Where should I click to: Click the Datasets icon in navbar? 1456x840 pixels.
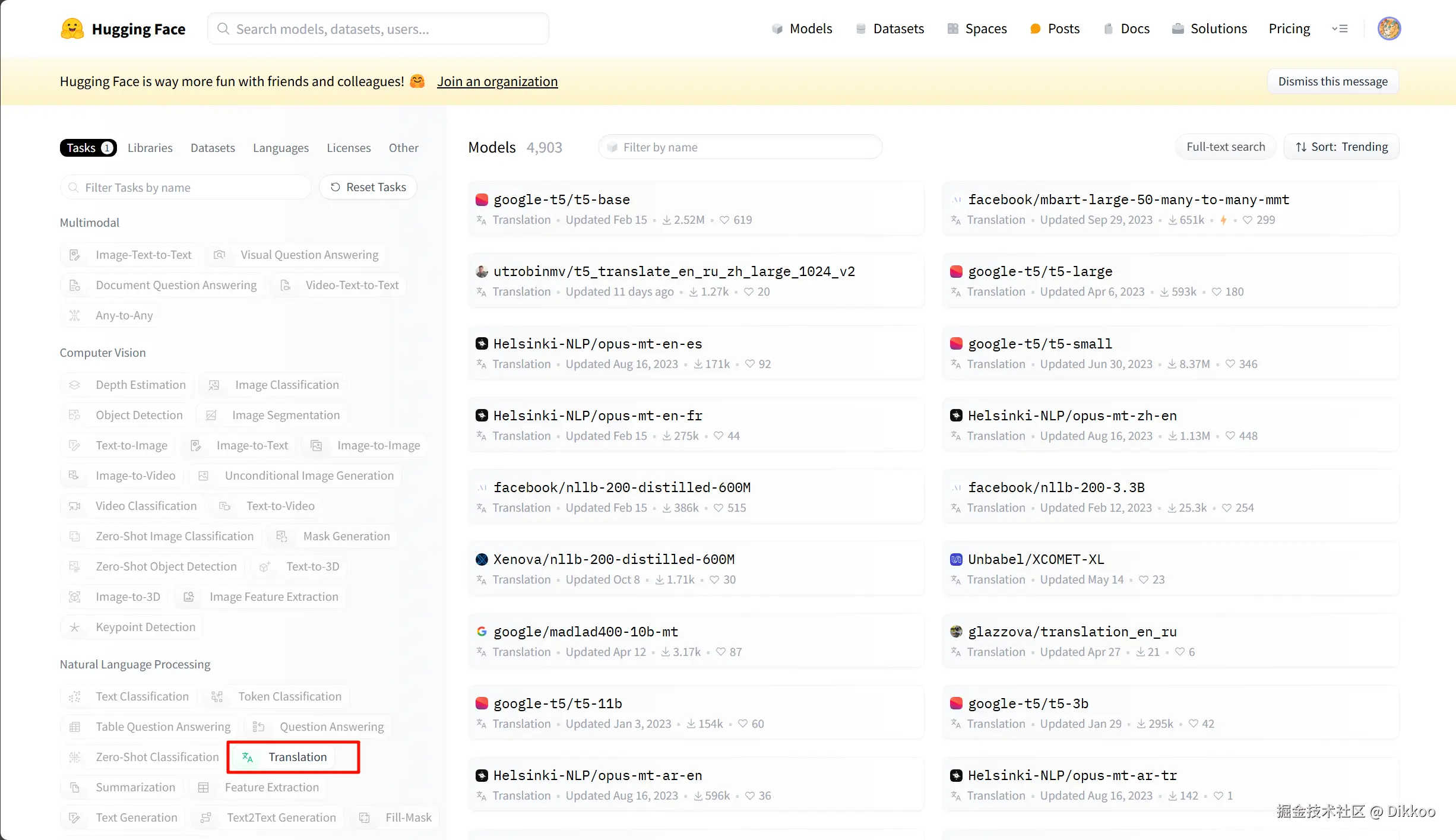tap(860, 28)
